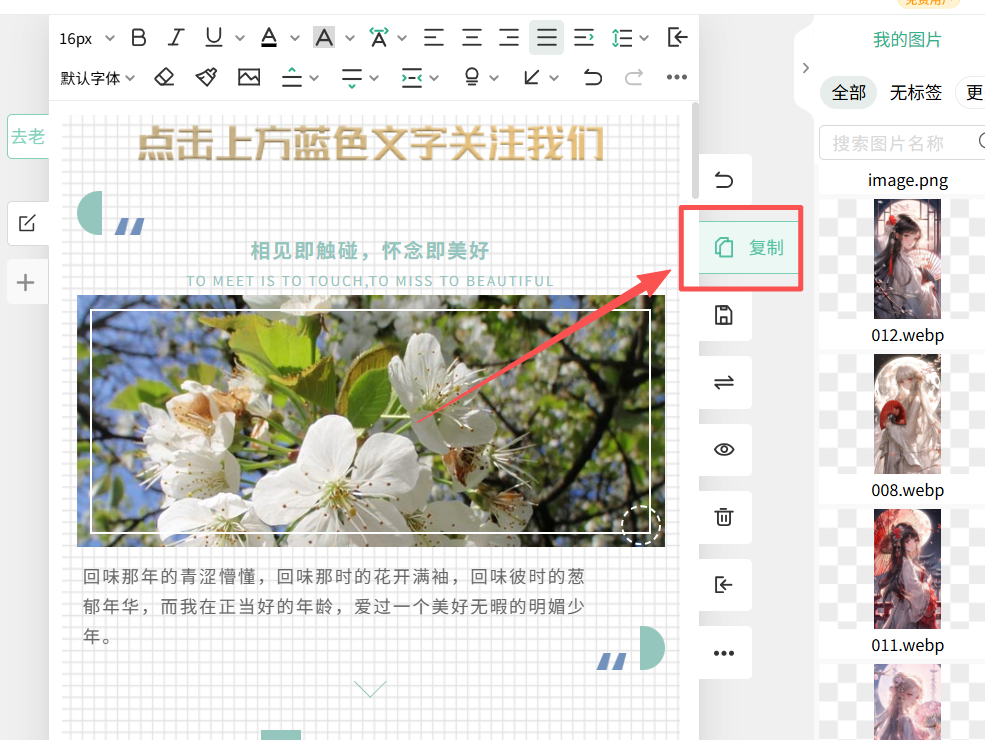Enable justify text alignment

[x=546, y=38]
